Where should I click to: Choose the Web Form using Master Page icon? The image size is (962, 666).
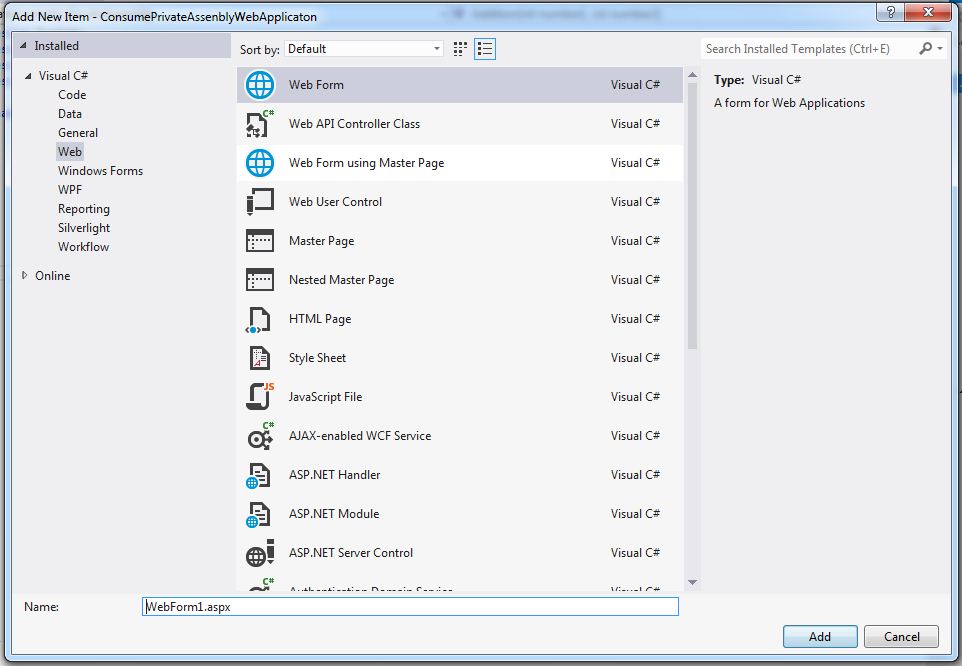tap(260, 163)
